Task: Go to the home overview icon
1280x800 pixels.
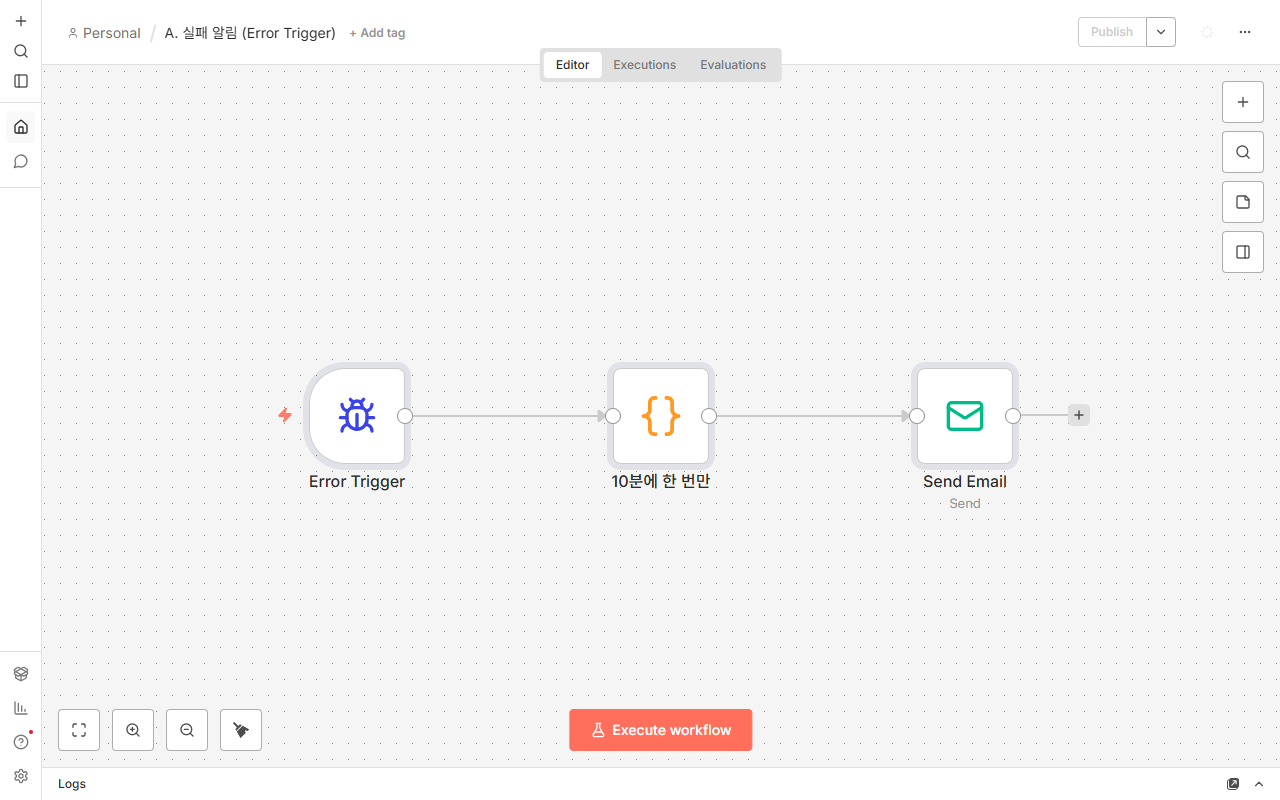Action: [x=21, y=127]
